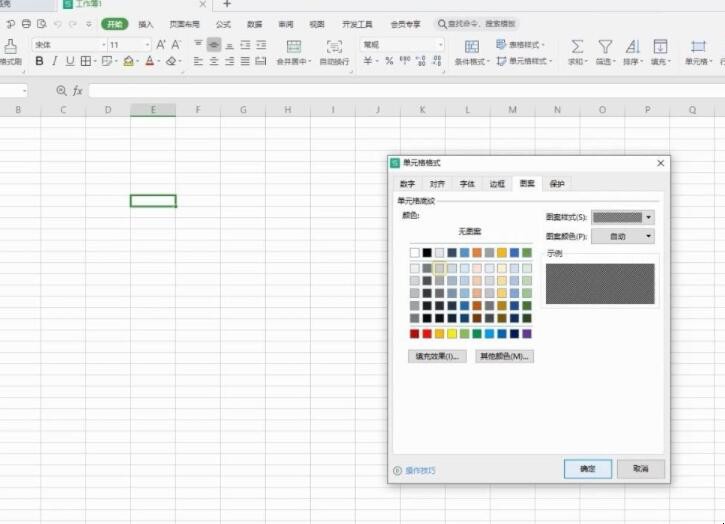Click the undo arrow in quick toolbar
Viewport: 725px width, 524px height.
pos(57,24)
